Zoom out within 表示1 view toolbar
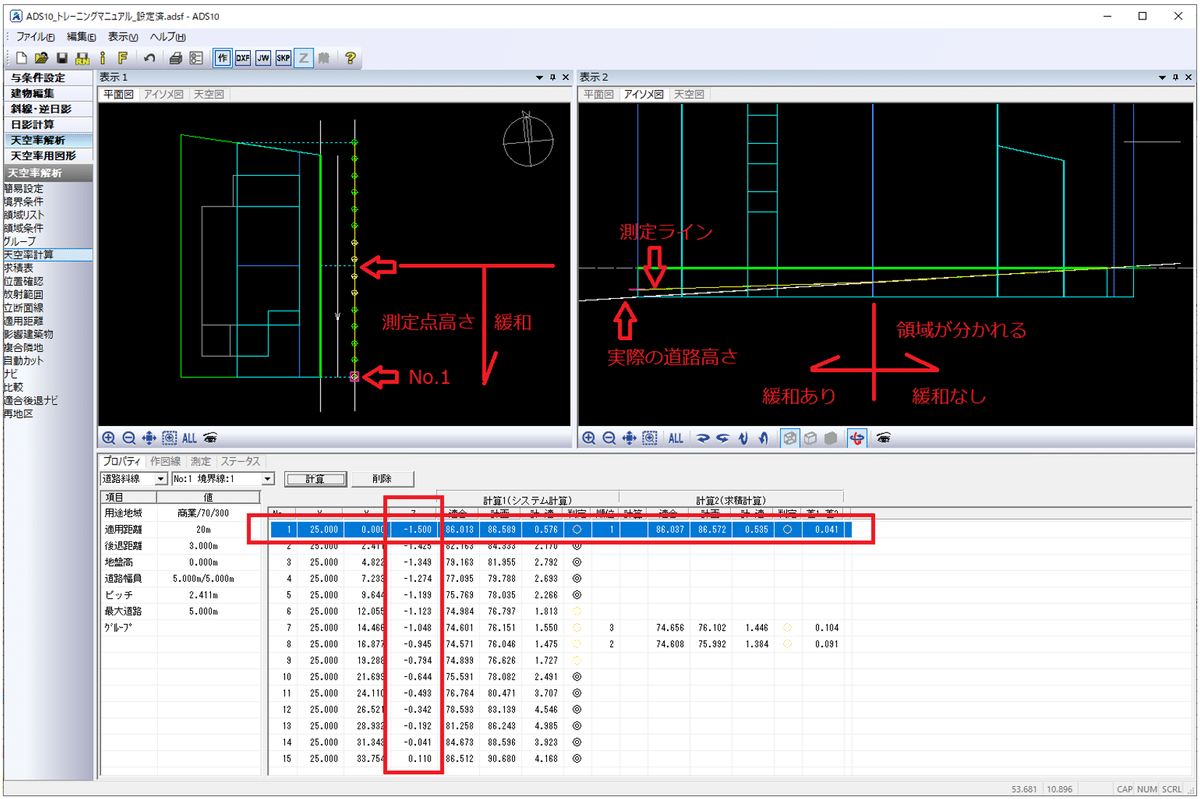1200x799 pixels. (129, 437)
